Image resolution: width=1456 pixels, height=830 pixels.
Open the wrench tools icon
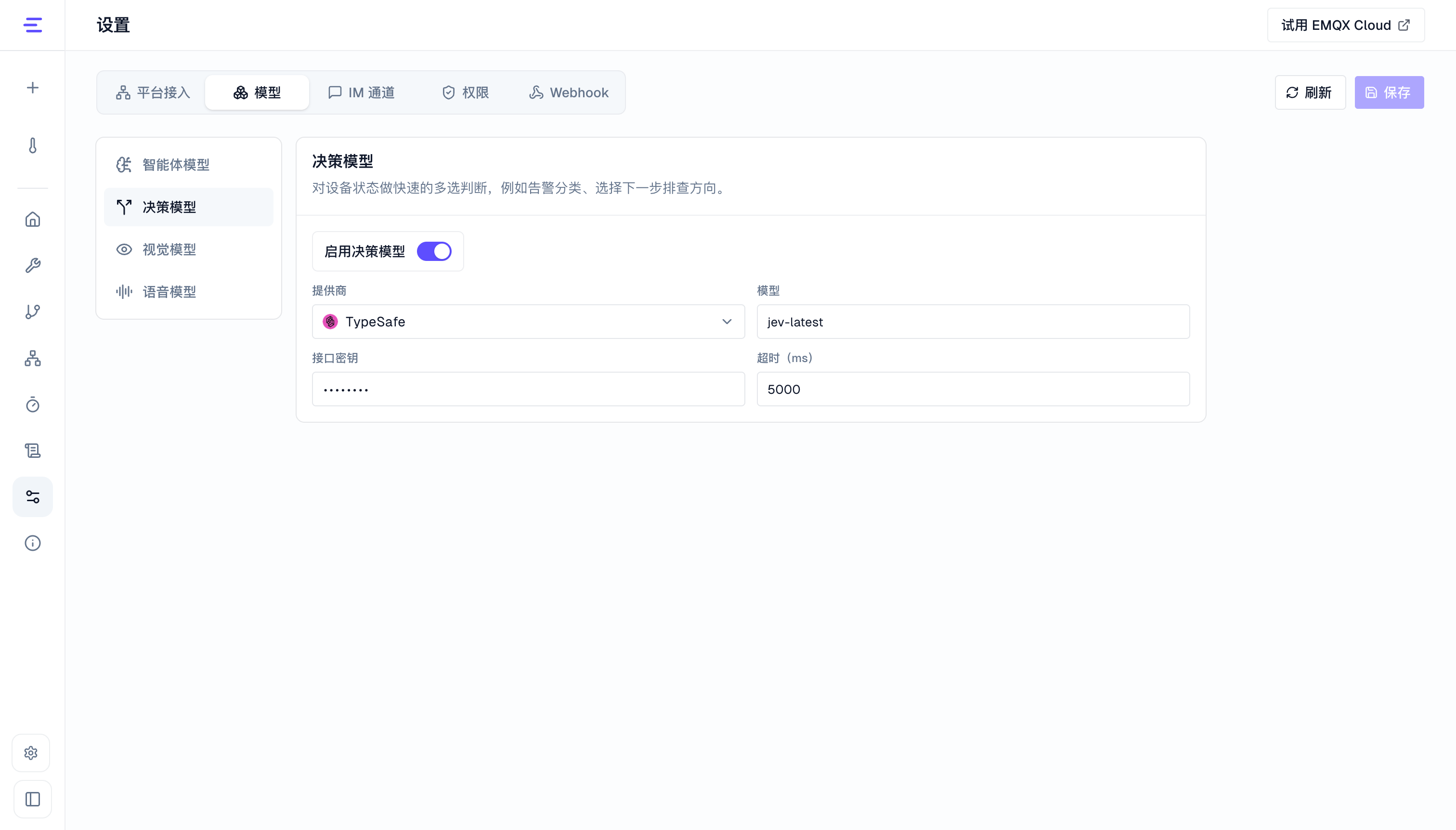tap(32, 266)
